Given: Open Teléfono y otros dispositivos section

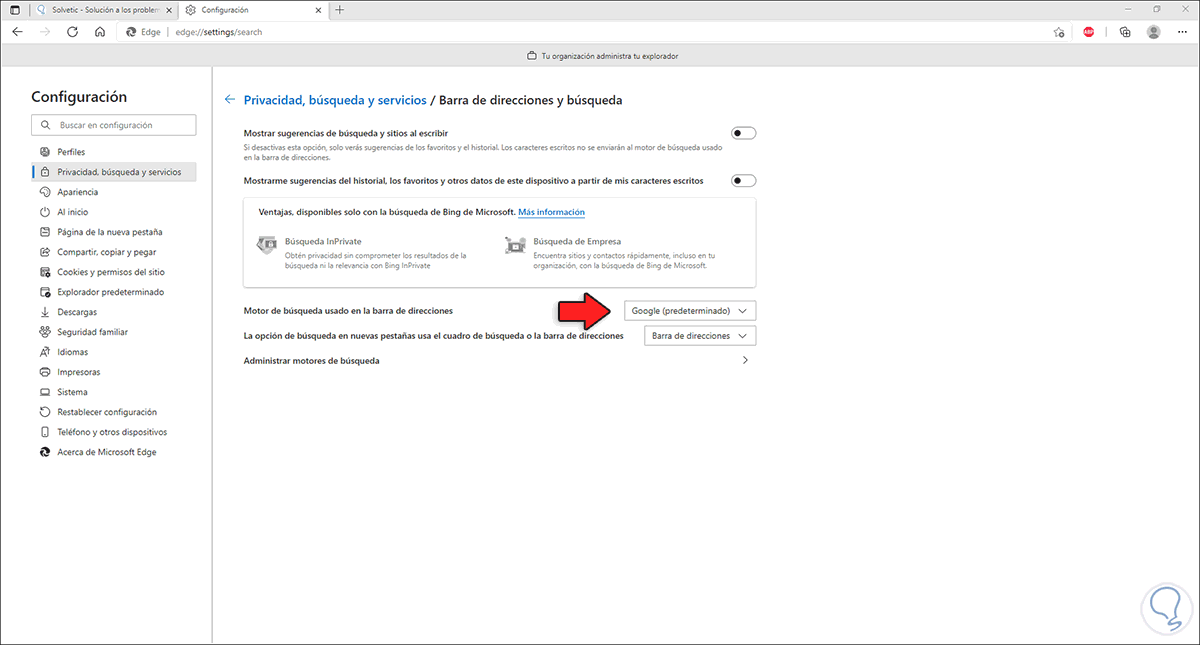Looking at the screenshot, I should pyautogui.click(x=114, y=432).
